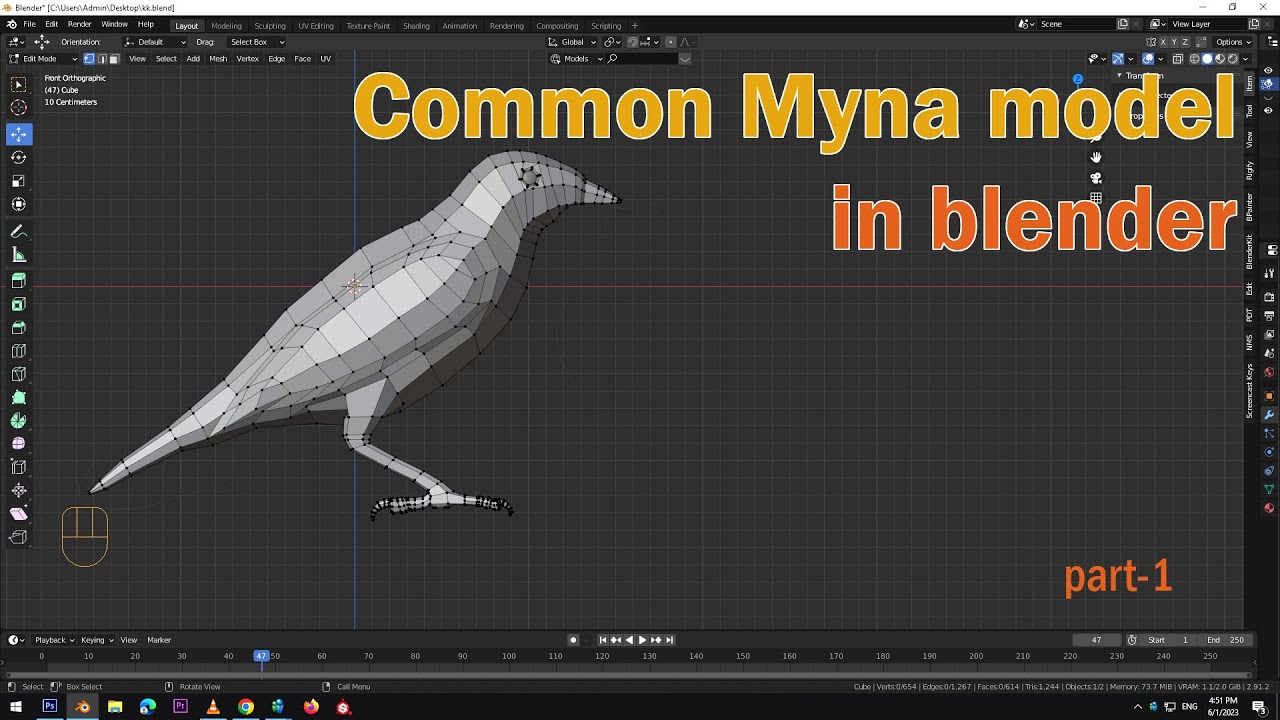Expand the Options dropdown
The height and width of the screenshot is (720, 1280).
click(1234, 42)
